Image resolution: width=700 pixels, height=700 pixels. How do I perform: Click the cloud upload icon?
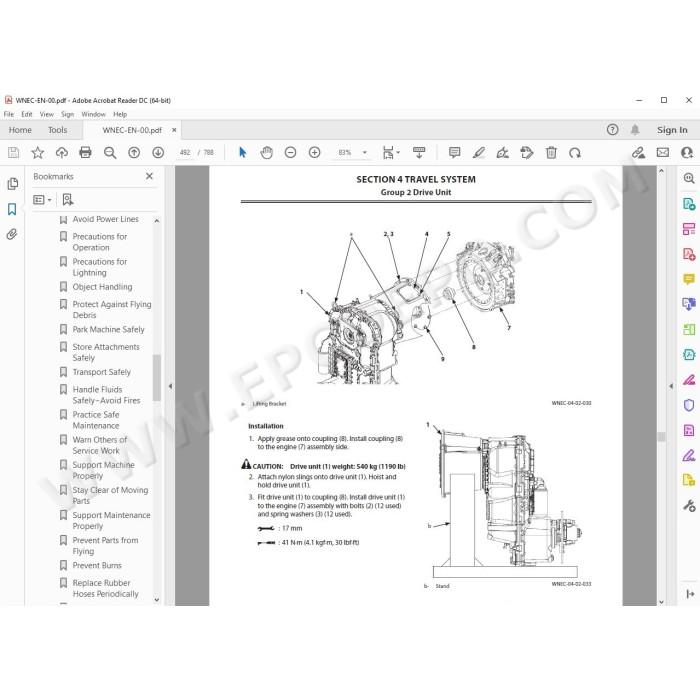(x=62, y=153)
